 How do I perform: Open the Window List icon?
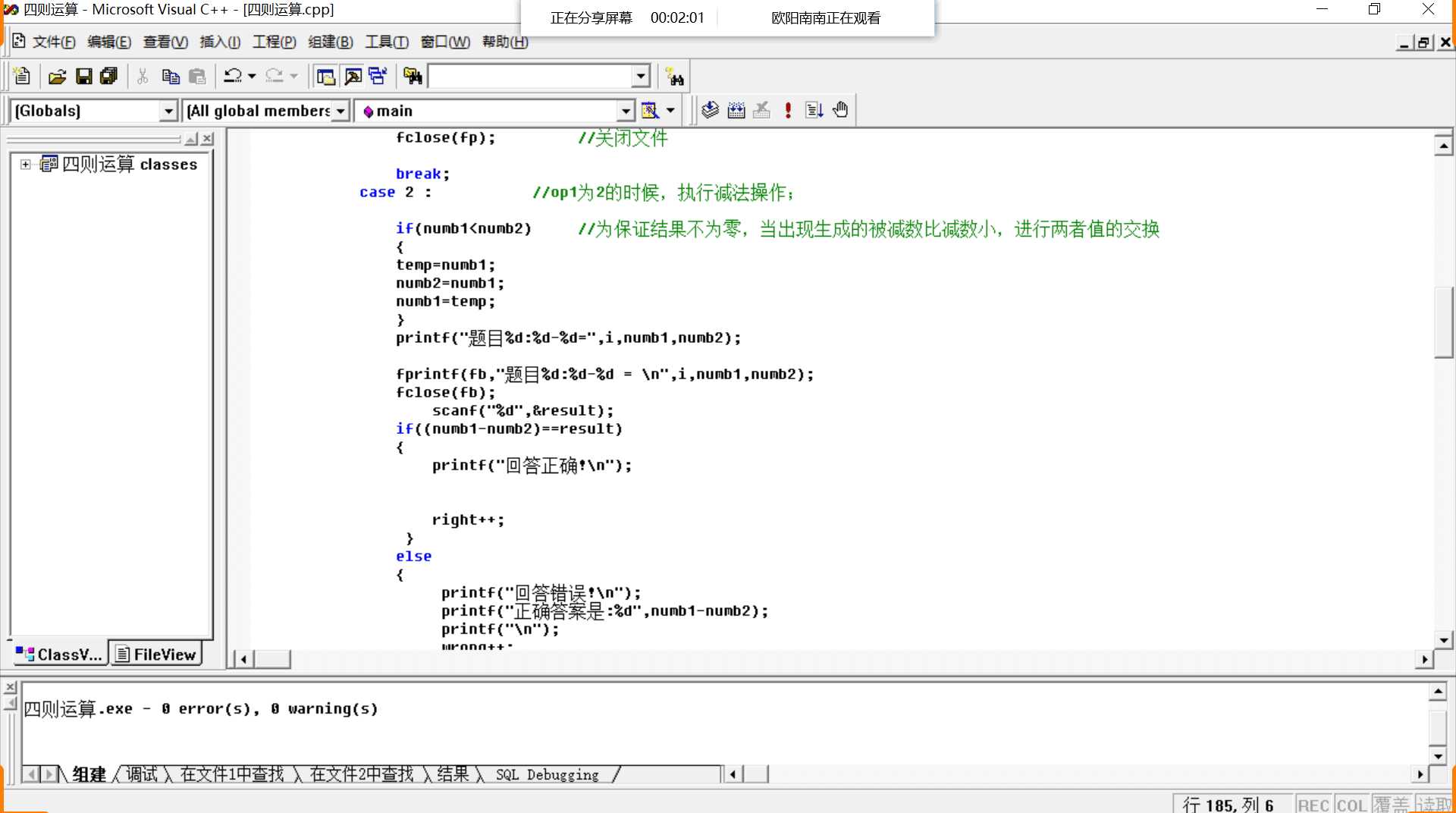tap(378, 77)
